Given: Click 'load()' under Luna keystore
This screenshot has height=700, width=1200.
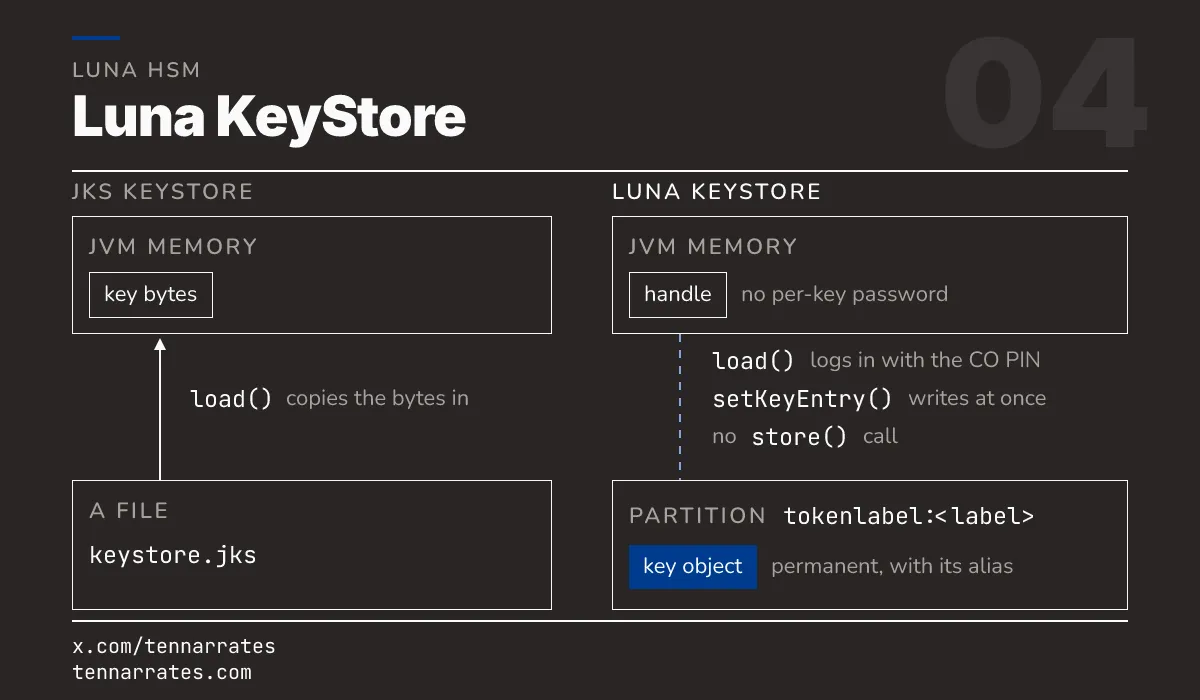Looking at the screenshot, I should (754, 361).
